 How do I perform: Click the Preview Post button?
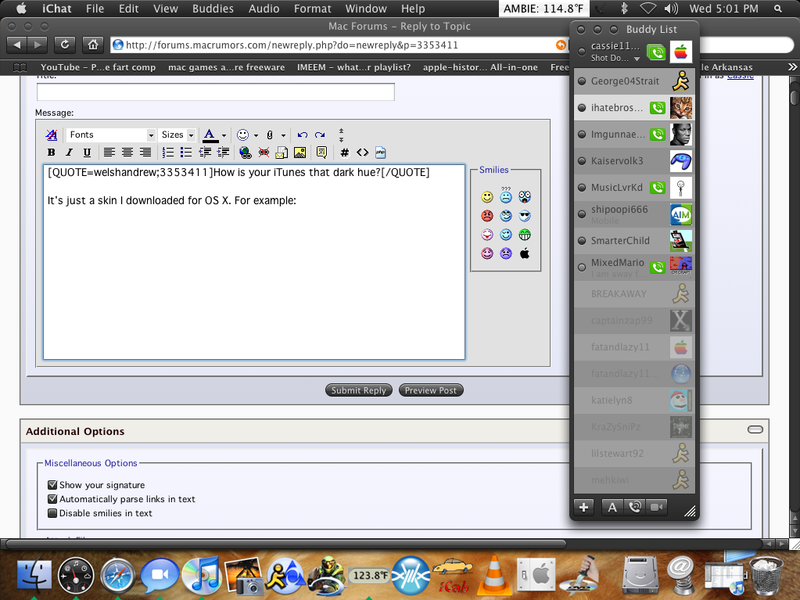tap(431, 390)
